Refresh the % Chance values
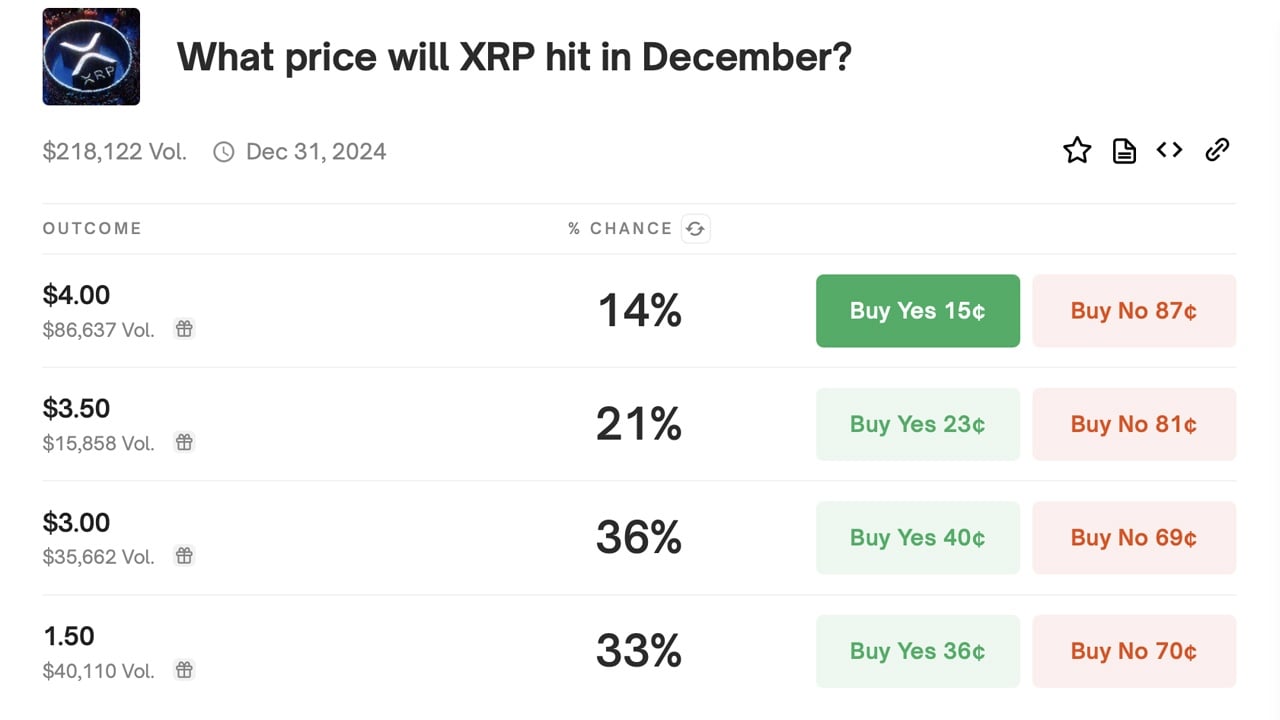The height and width of the screenshot is (720, 1280). pos(696,228)
